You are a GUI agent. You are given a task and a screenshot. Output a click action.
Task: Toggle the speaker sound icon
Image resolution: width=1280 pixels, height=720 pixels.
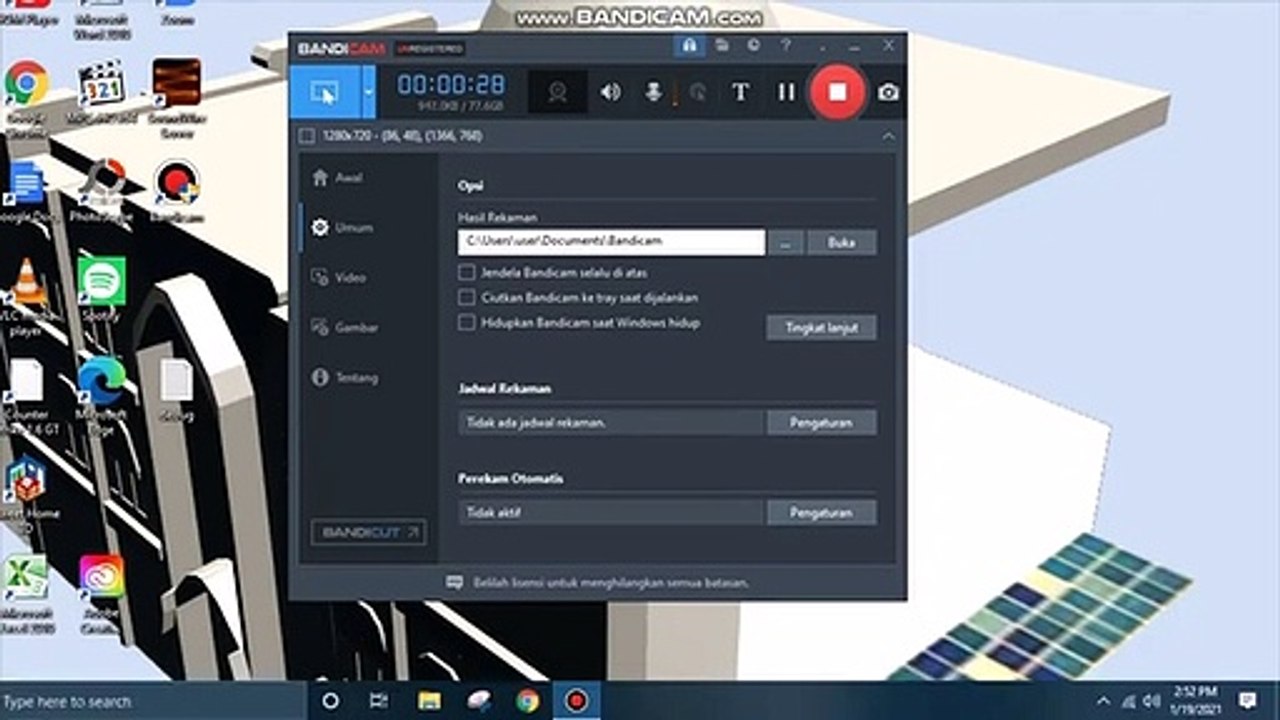point(610,92)
